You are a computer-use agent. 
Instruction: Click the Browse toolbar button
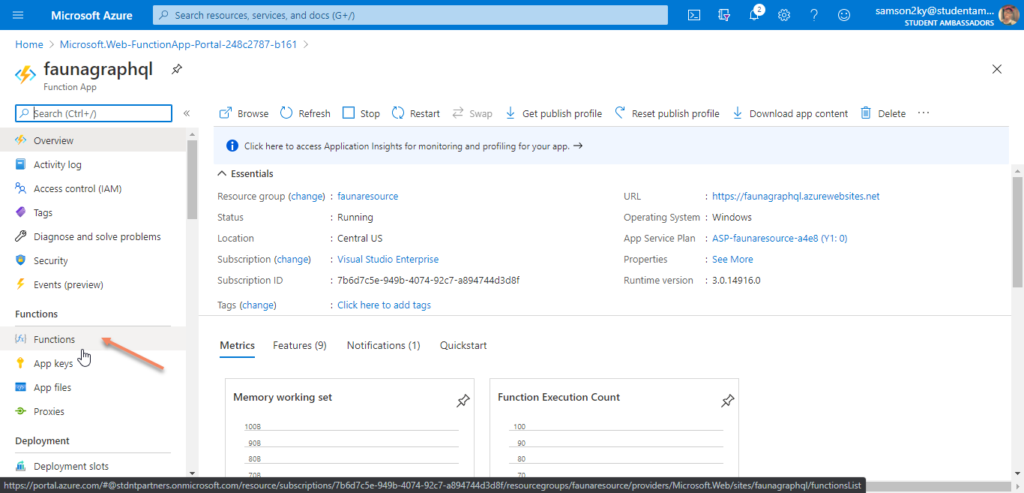pos(244,113)
